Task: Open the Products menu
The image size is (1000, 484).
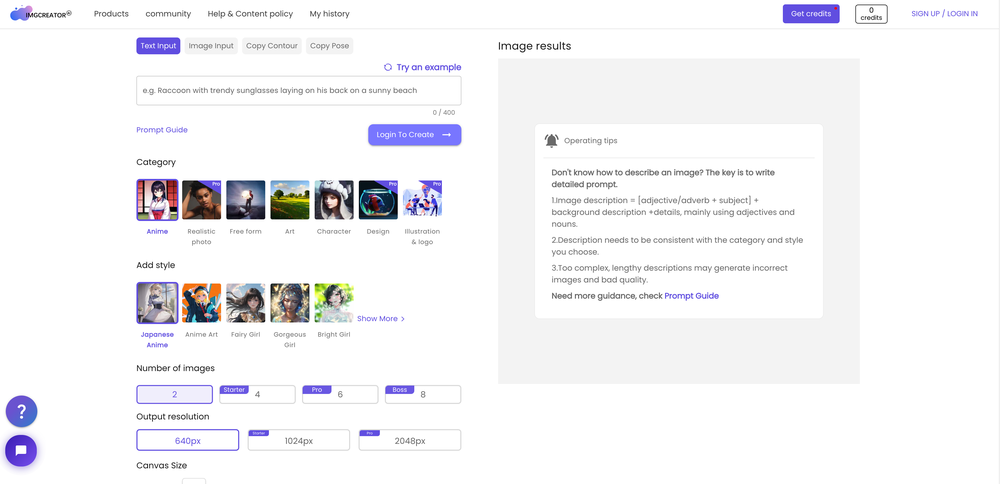Action: (x=111, y=13)
